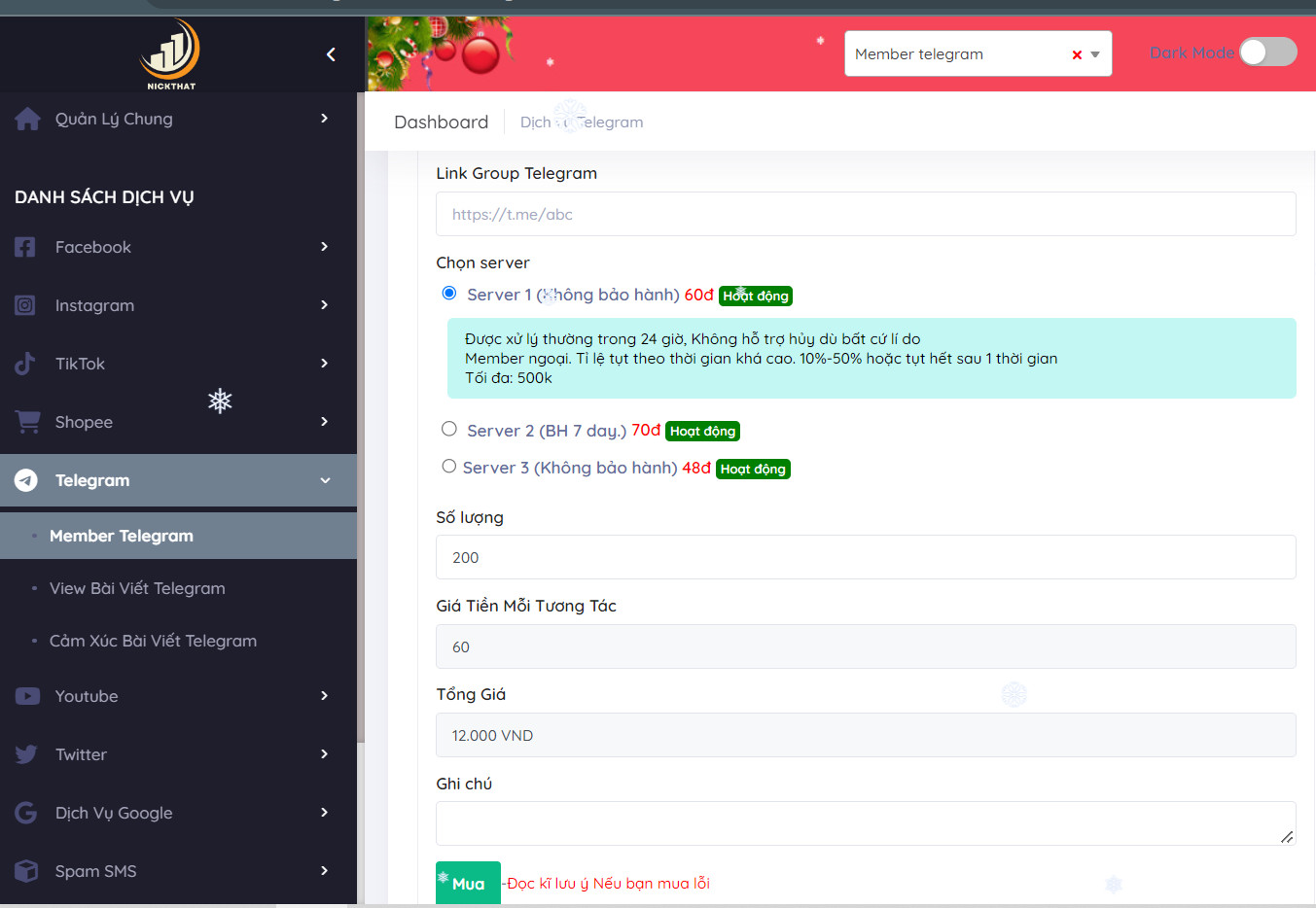1316x908 pixels.
Task: Click the Server 1 Hoạt động badge
Action: tap(756, 296)
